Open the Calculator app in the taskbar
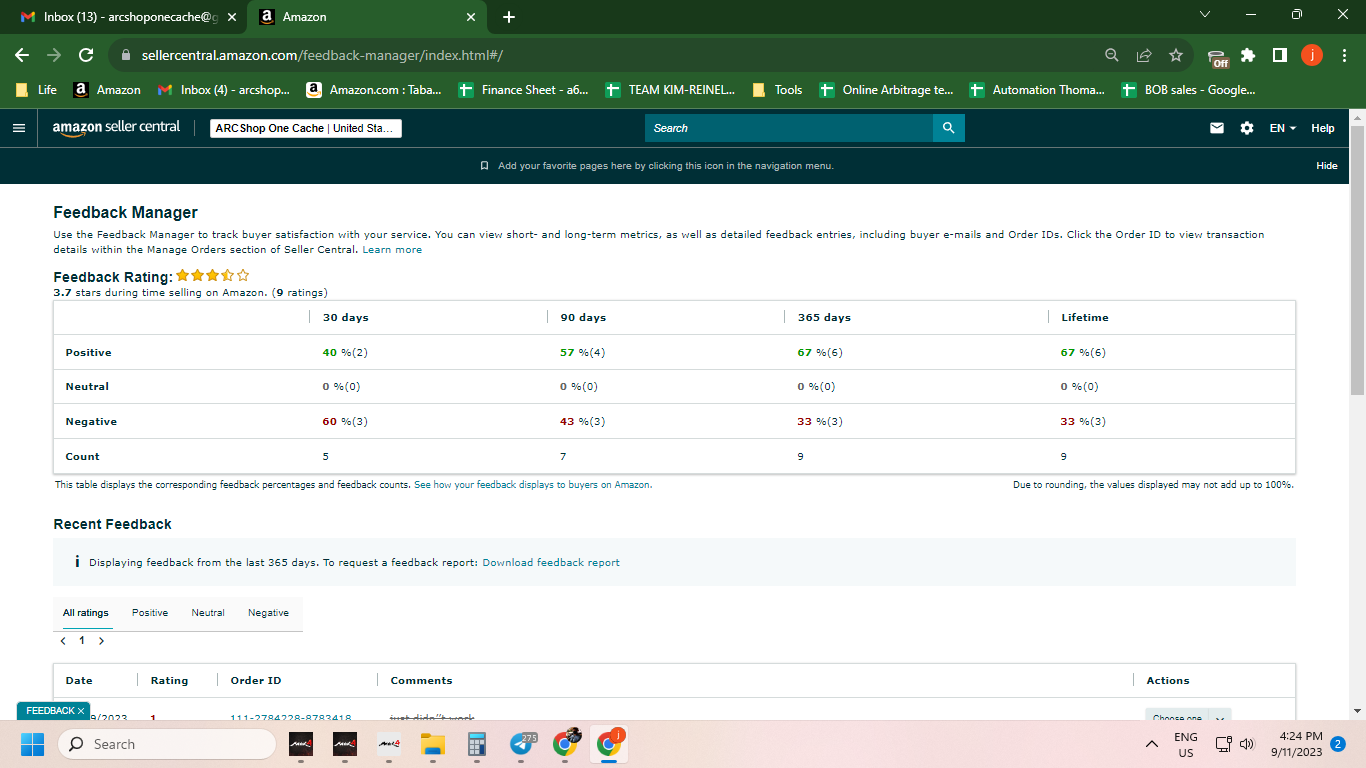Viewport: 1366px width, 768px height. click(476, 744)
